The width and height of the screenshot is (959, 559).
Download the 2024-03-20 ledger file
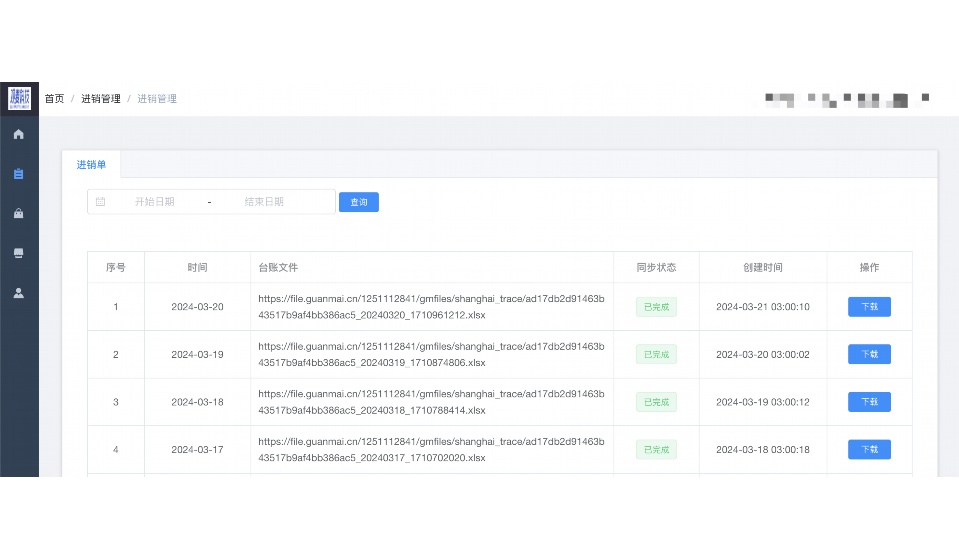coord(869,307)
